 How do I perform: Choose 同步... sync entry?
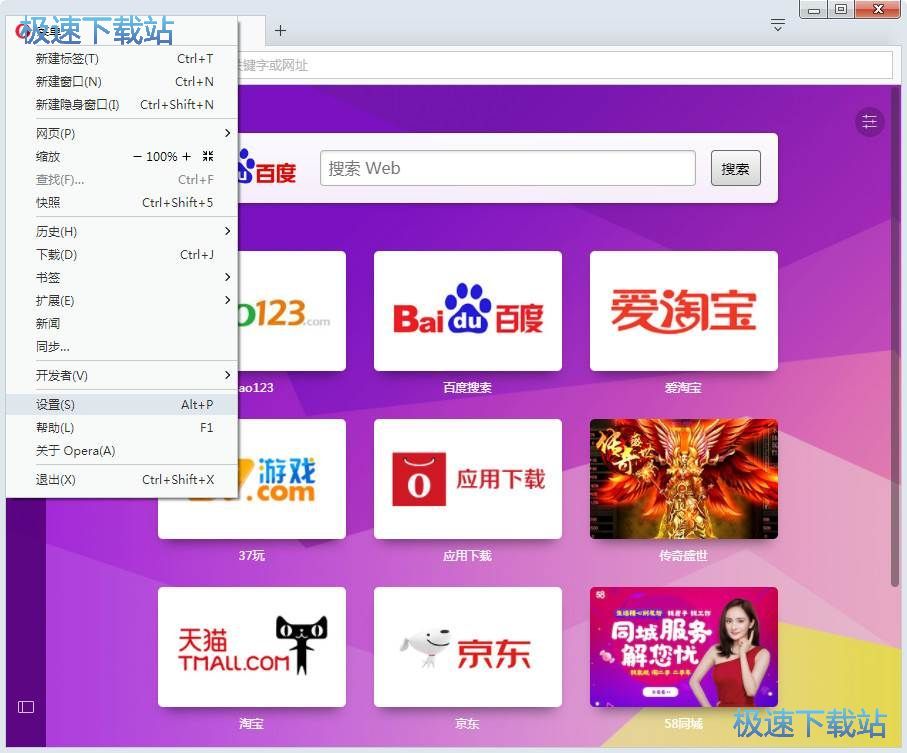(x=121, y=347)
